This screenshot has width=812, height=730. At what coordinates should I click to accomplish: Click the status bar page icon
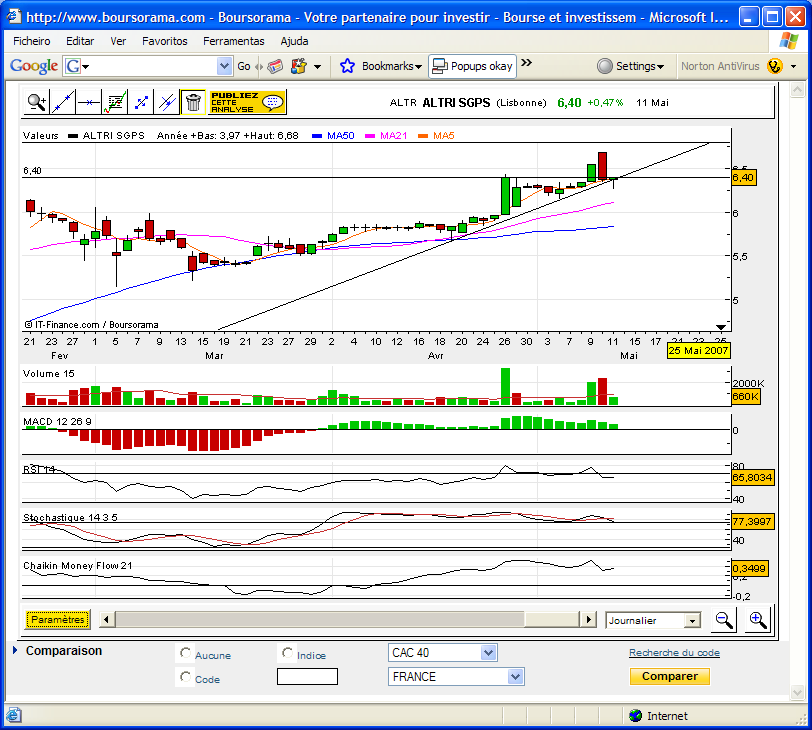tap(13, 716)
